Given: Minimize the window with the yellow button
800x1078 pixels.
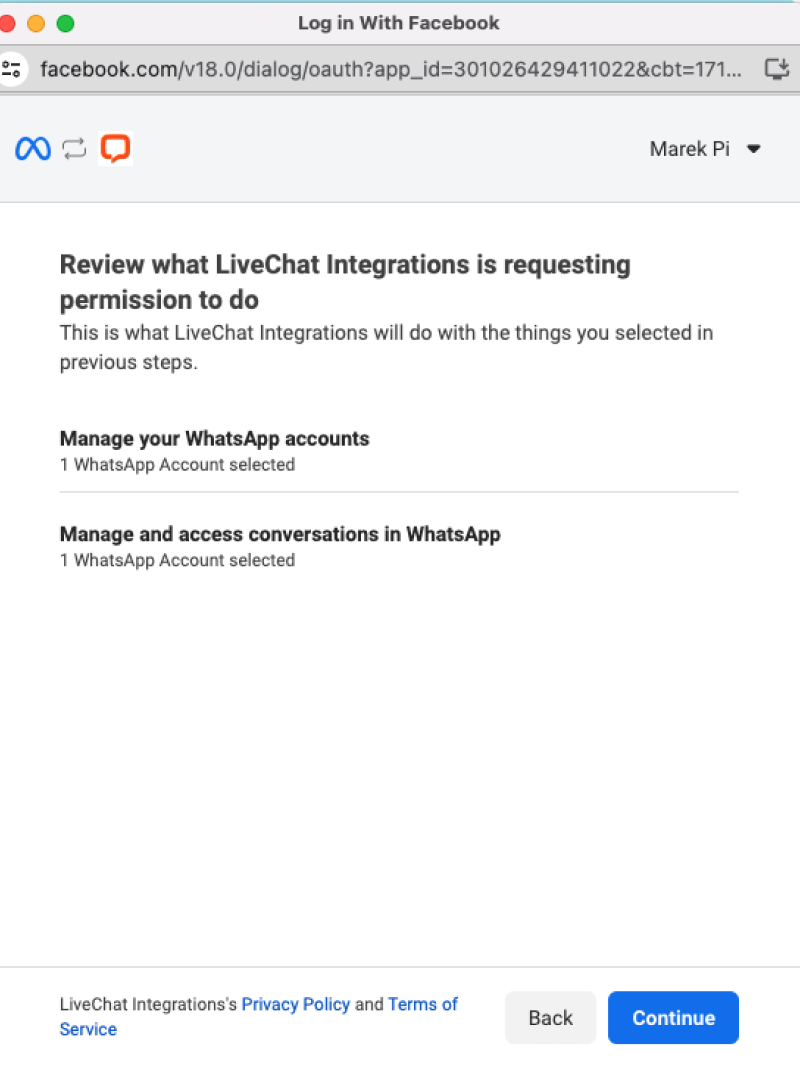Looking at the screenshot, I should 36,24.
